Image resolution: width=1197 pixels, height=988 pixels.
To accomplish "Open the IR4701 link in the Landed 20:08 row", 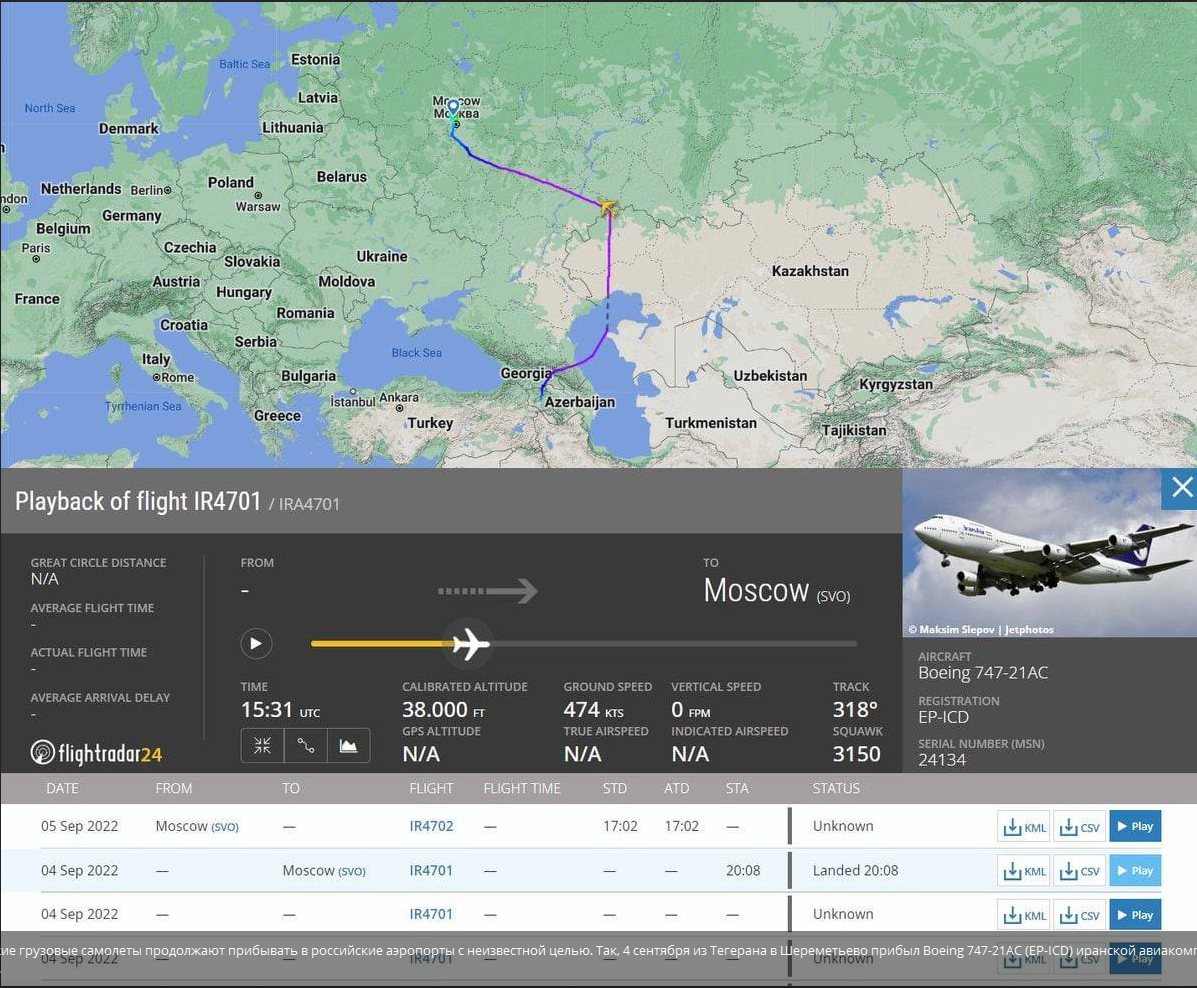I will [431, 870].
